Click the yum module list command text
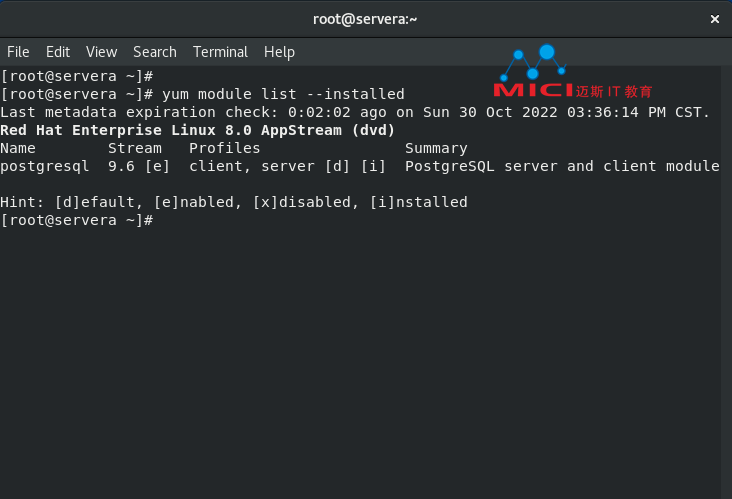 283,94
